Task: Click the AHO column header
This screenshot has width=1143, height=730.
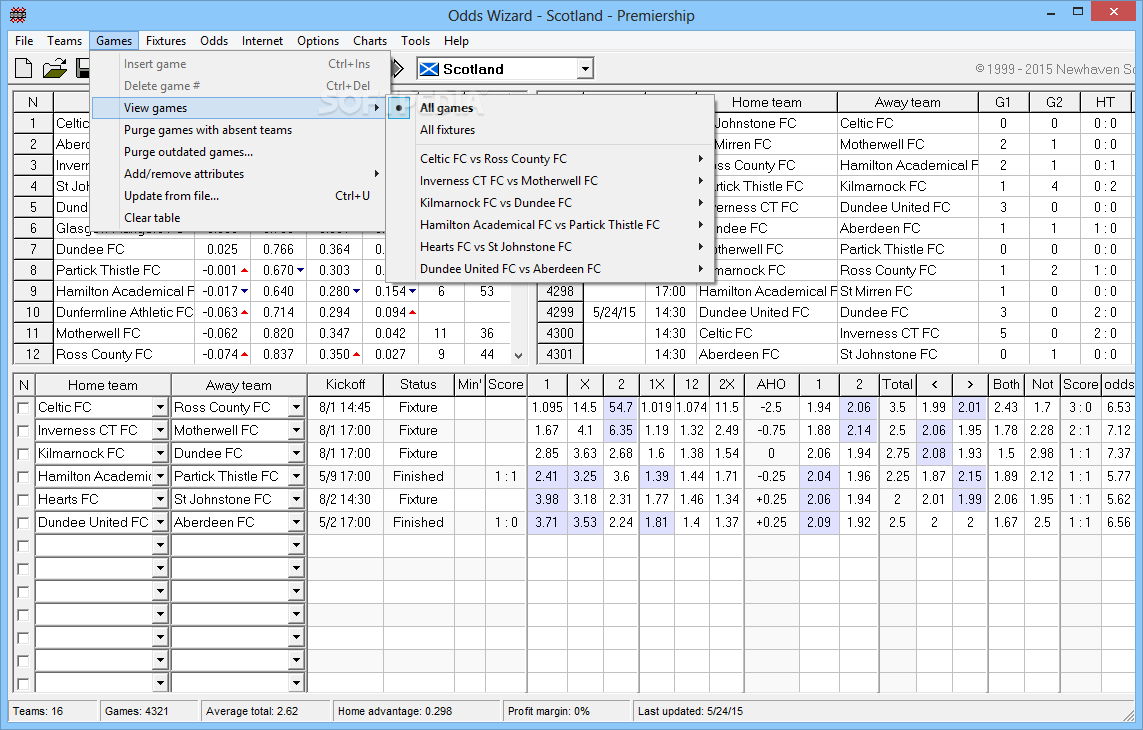Action: pos(771,384)
